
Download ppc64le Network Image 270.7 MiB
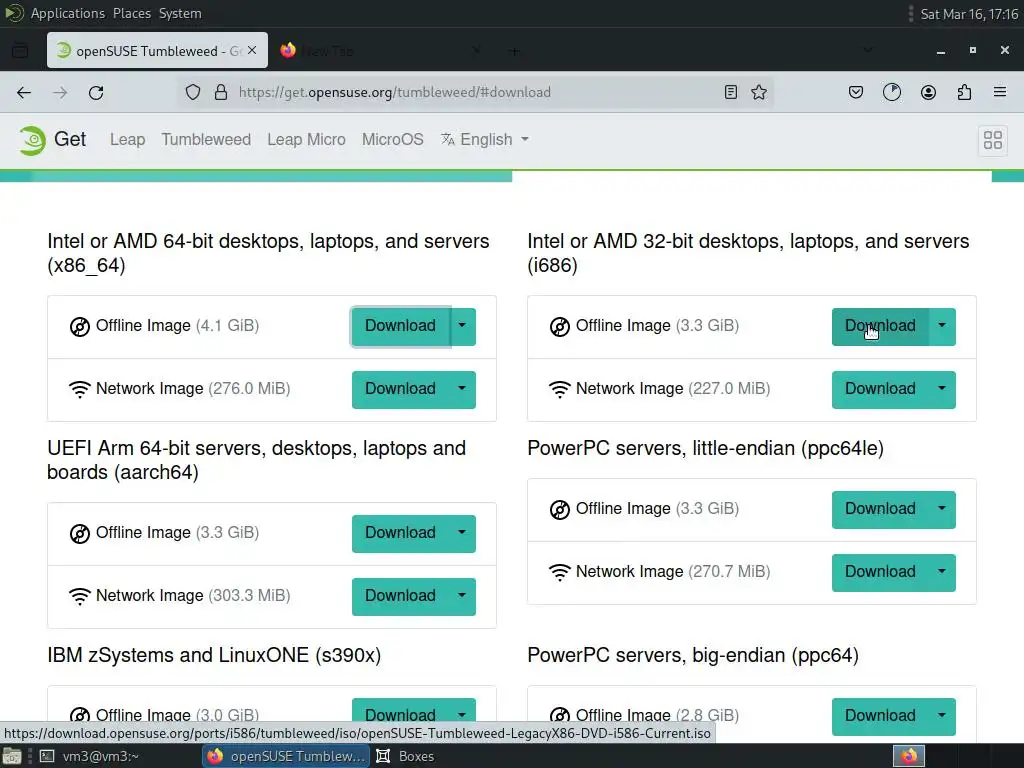880,573
